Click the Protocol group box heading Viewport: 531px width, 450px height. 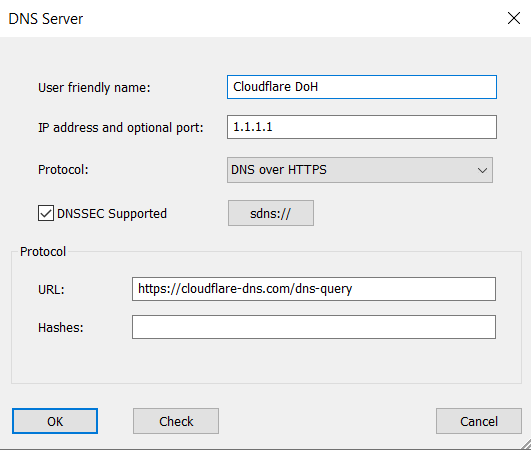pos(43,252)
